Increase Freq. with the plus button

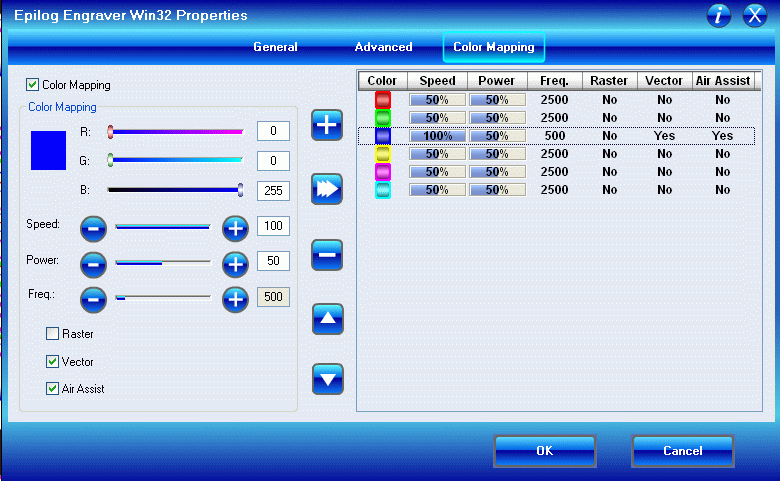tap(235, 300)
